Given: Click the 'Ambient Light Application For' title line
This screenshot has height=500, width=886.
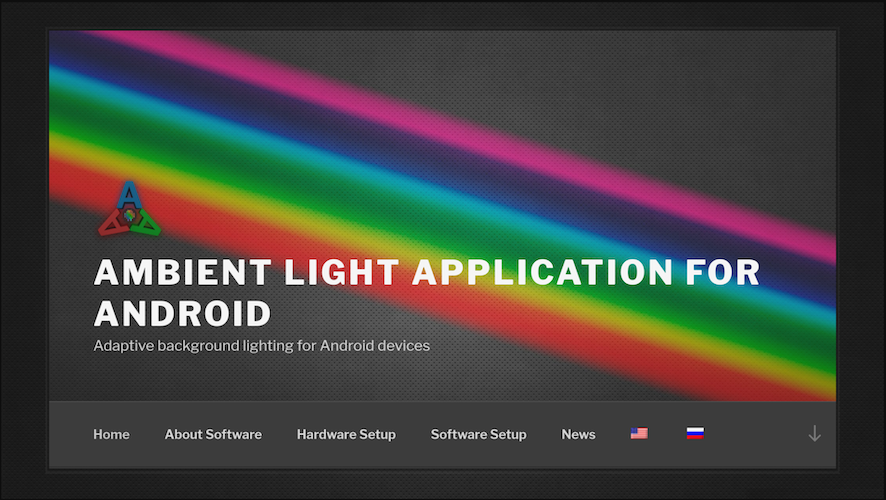Looking at the screenshot, I should pyautogui.click(x=427, y=272).
